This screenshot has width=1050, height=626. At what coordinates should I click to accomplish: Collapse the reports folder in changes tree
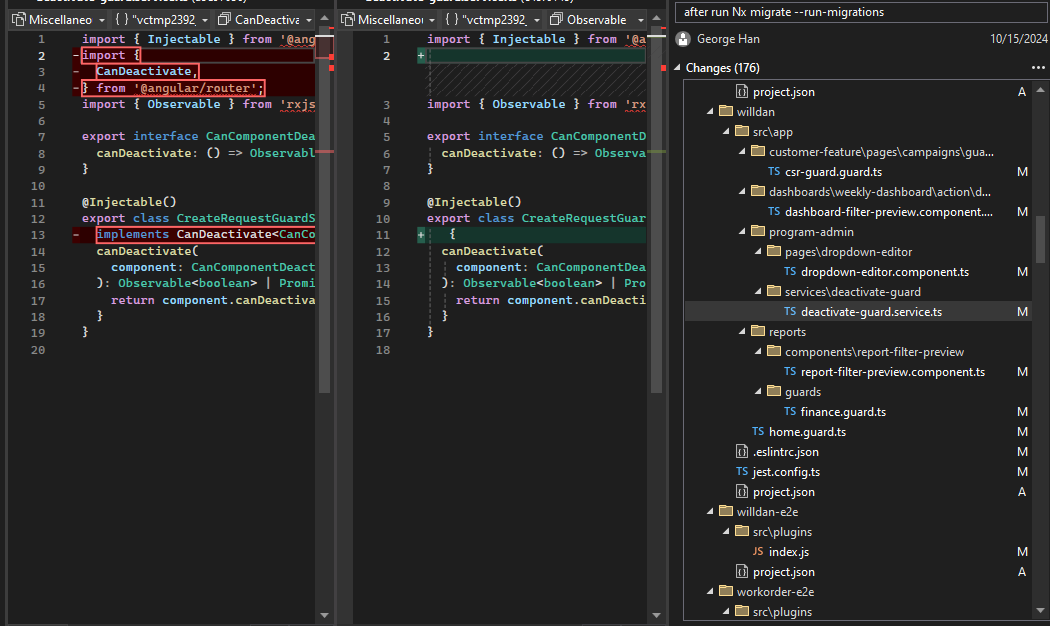742,332
